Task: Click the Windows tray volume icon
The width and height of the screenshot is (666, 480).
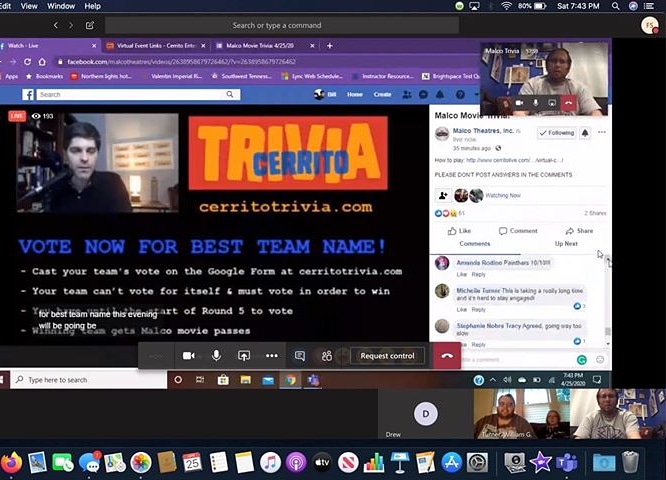Action: 507,380
